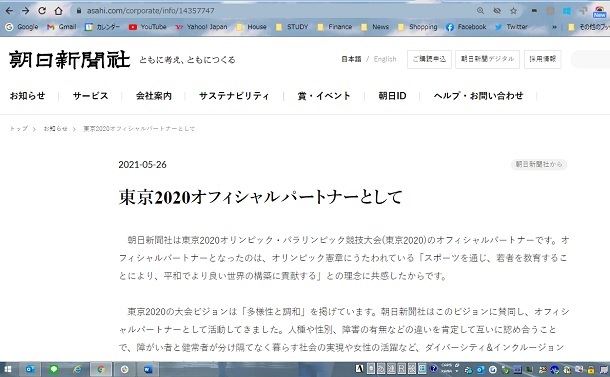Open the green LINE taskbar app

pos(54,369)
